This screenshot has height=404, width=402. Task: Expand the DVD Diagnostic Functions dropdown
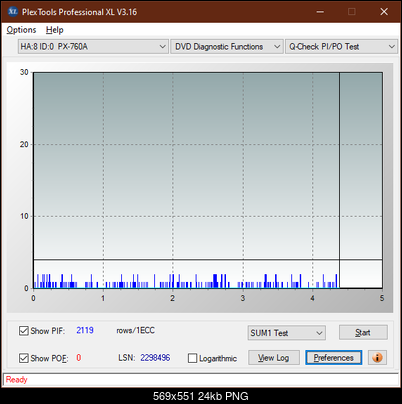(x=227, y=47)
